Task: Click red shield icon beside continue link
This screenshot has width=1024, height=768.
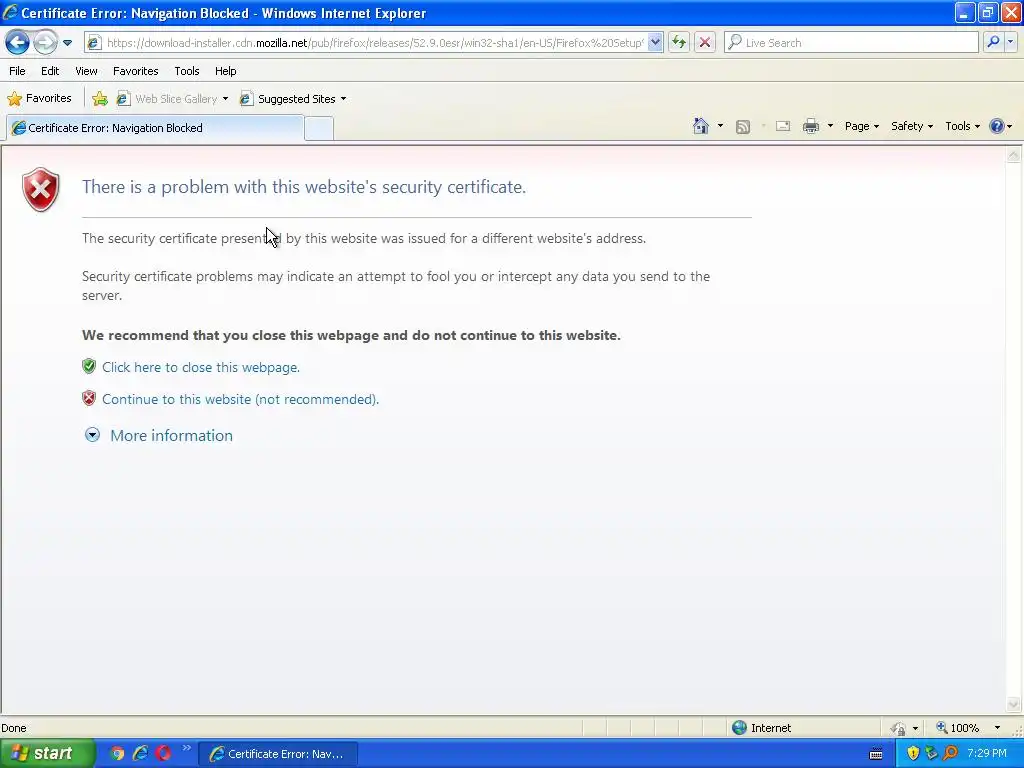Action: coord(89,398)
